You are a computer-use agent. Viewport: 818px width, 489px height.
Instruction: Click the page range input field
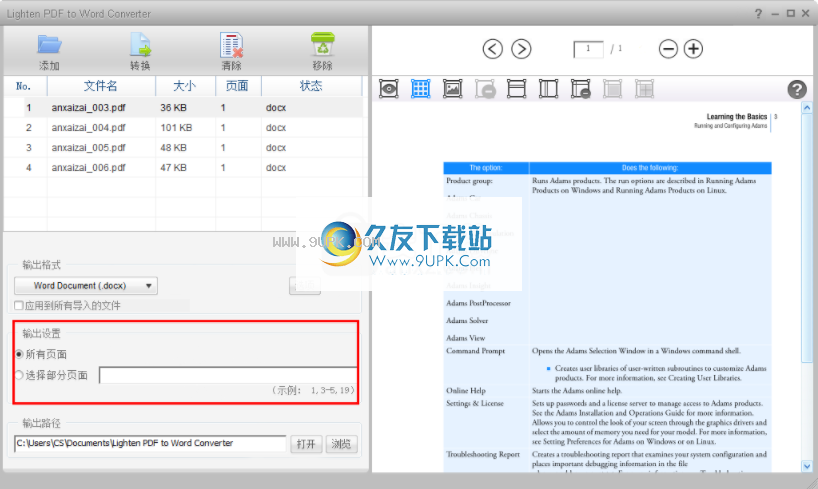click(228, 375)
